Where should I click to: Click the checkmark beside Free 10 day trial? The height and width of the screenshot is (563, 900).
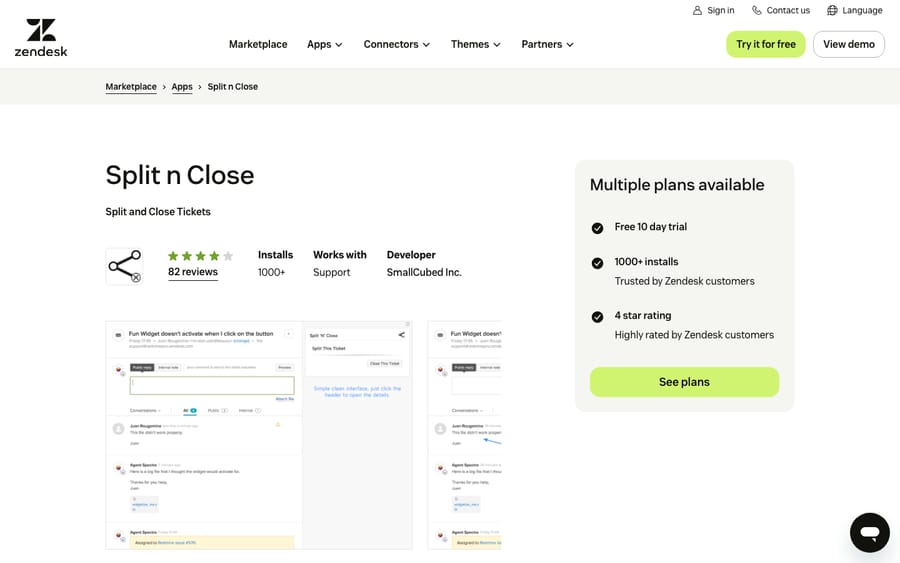[597, 228]
